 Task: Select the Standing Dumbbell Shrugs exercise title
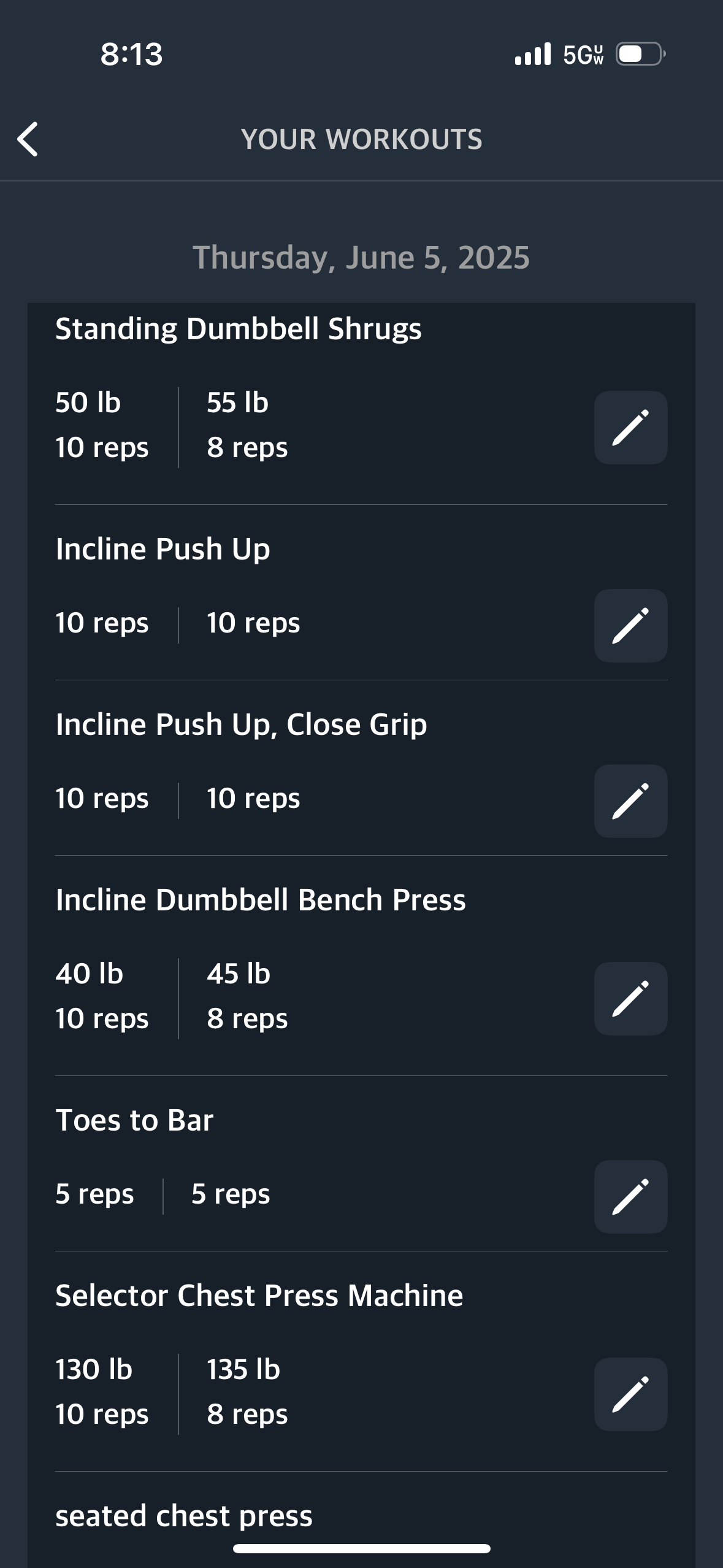[239, 329]
